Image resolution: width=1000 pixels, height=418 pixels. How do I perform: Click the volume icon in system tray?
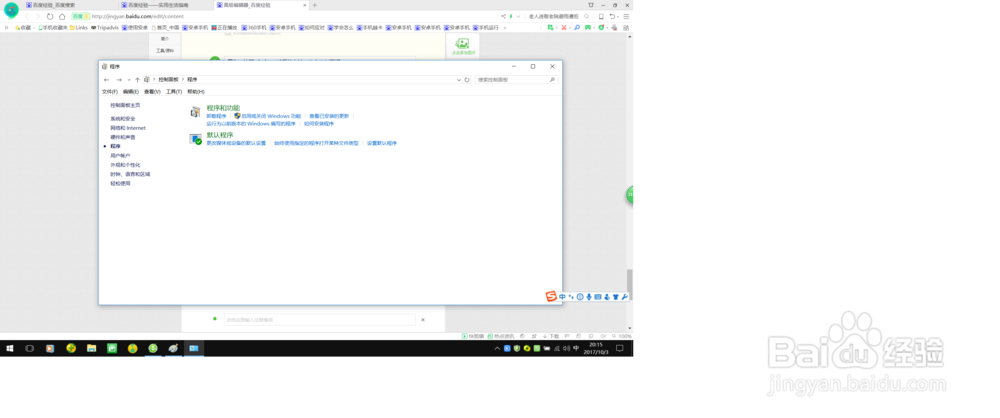point(566,348)
